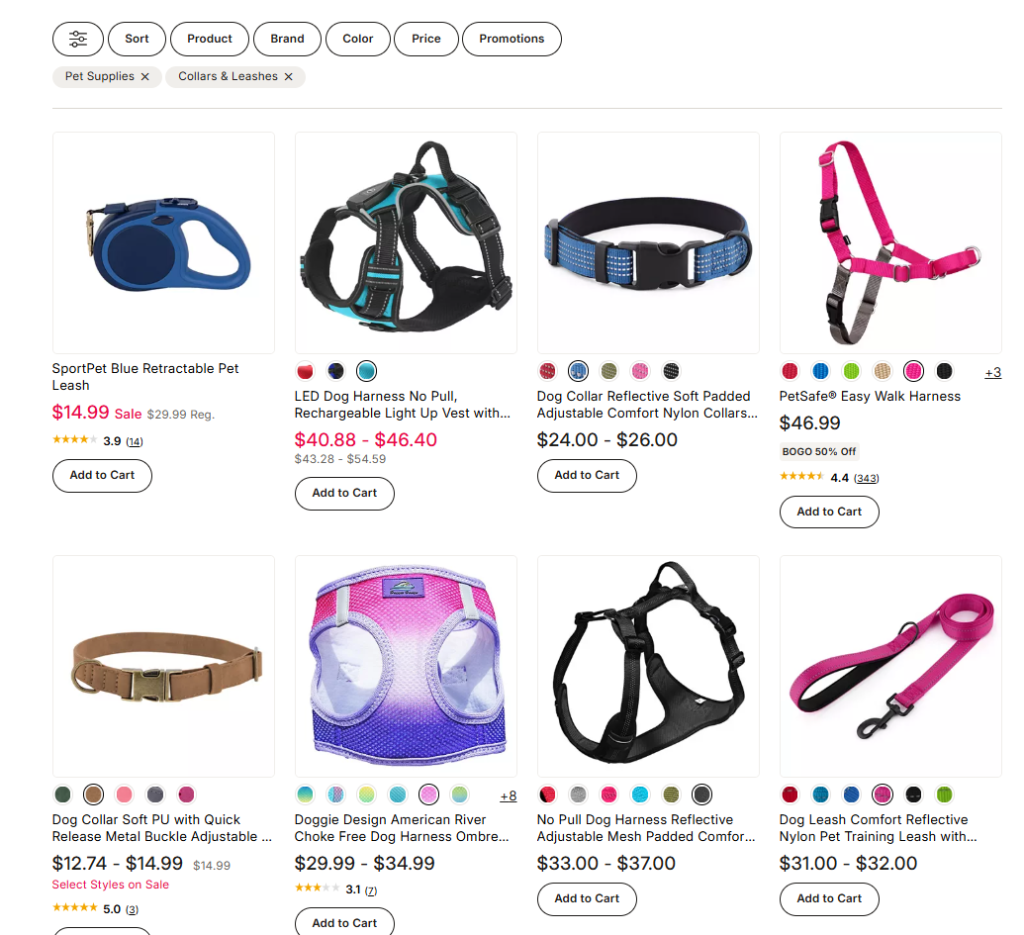Screen dimensions: 1024x935
Task: Open the pink Dog Leash product image
Action: 890,666
